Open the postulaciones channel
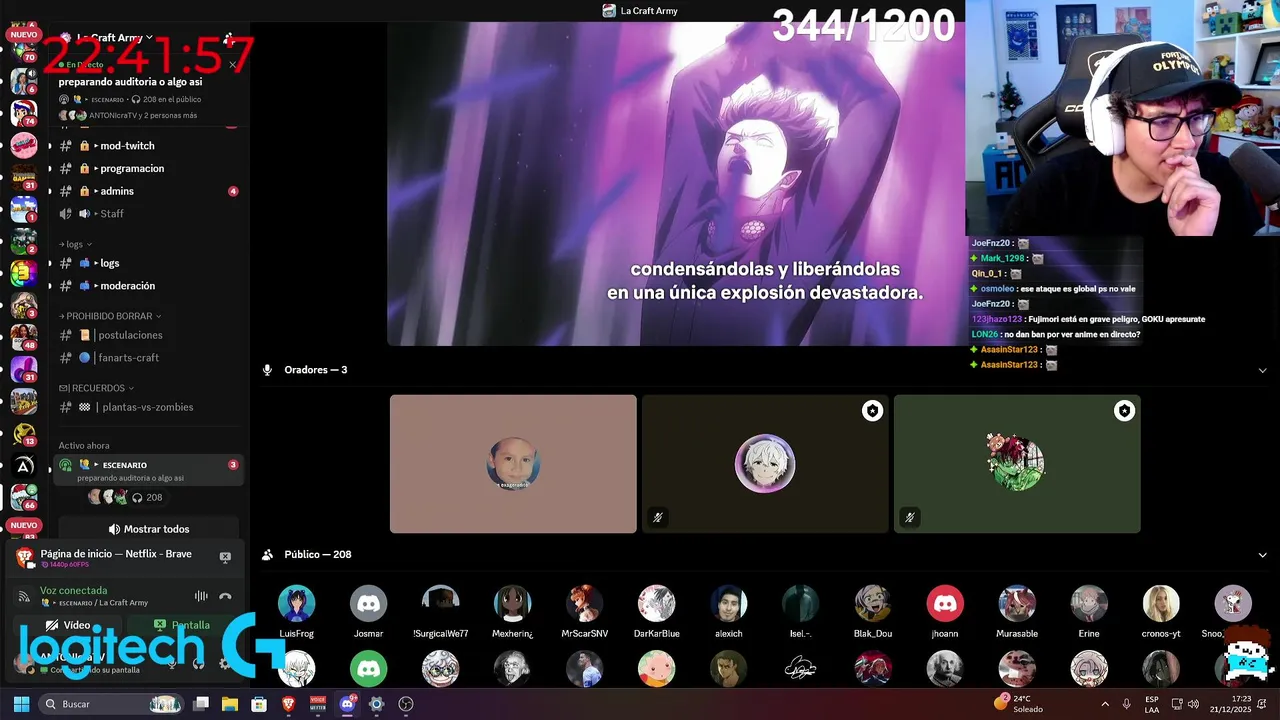Image resolution: width=1280 pixels, height=720 pixels. [146, 335]
